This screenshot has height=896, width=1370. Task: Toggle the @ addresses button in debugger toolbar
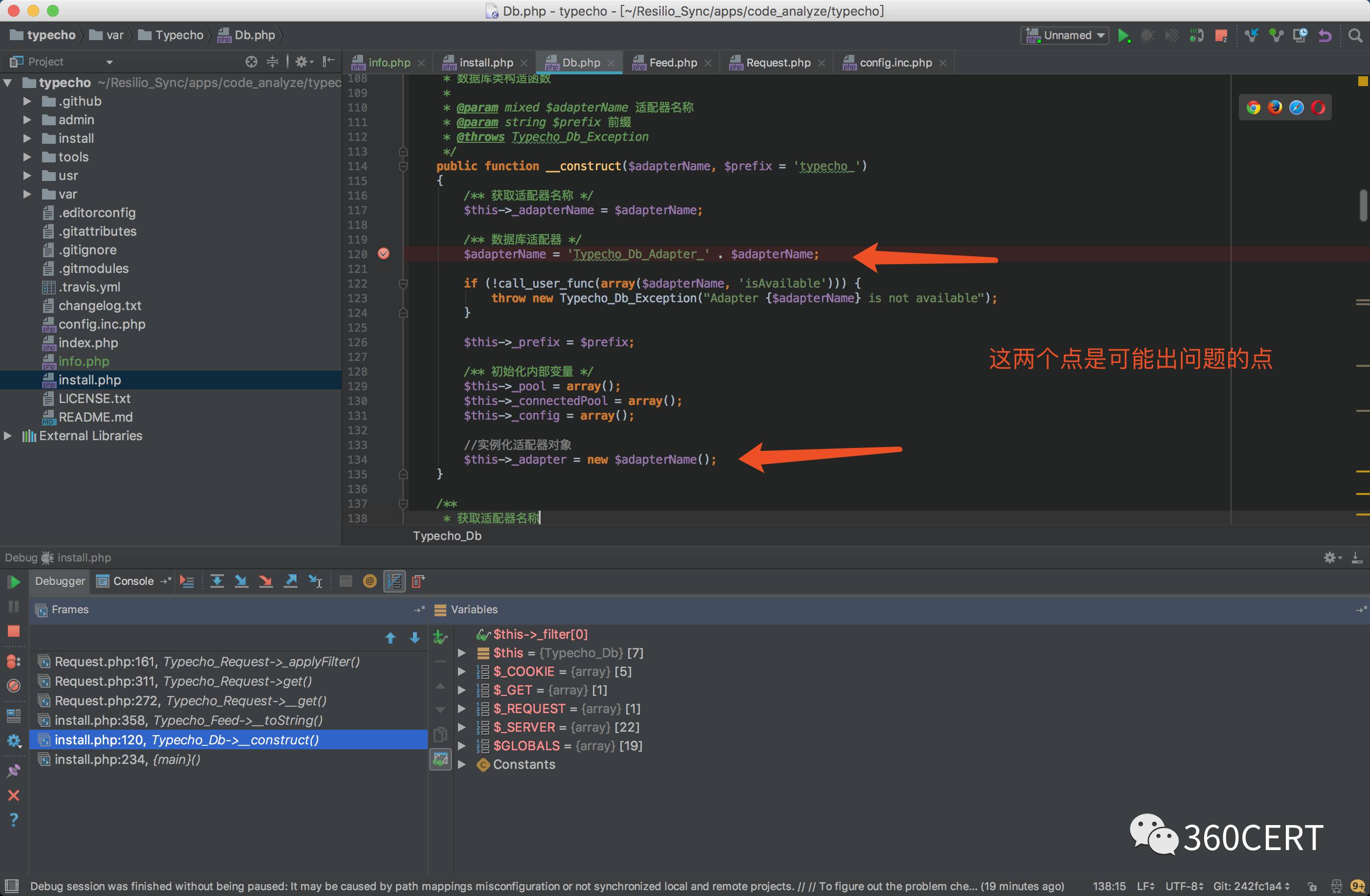[x=370, y=581]
